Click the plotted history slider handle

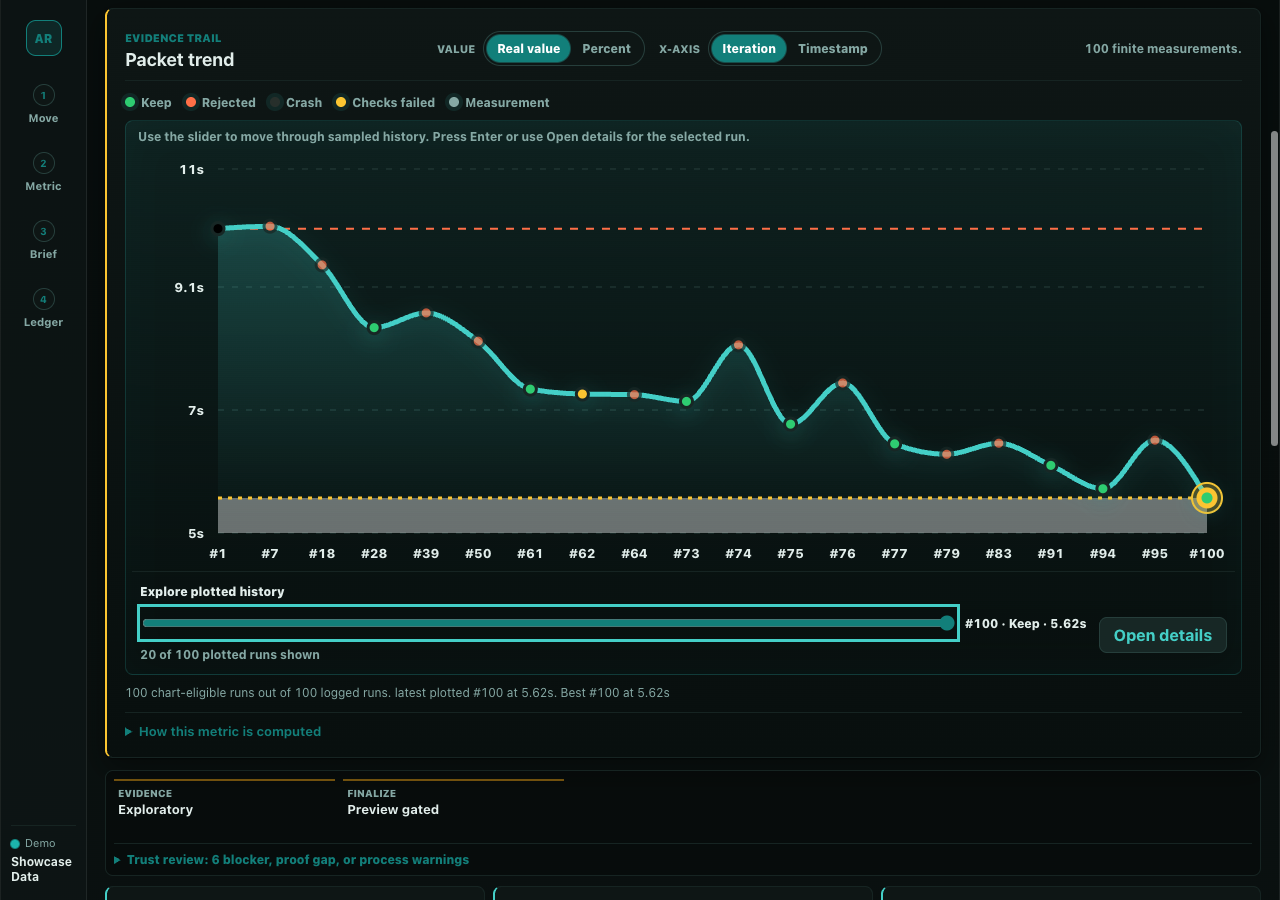tap(947, 623)
